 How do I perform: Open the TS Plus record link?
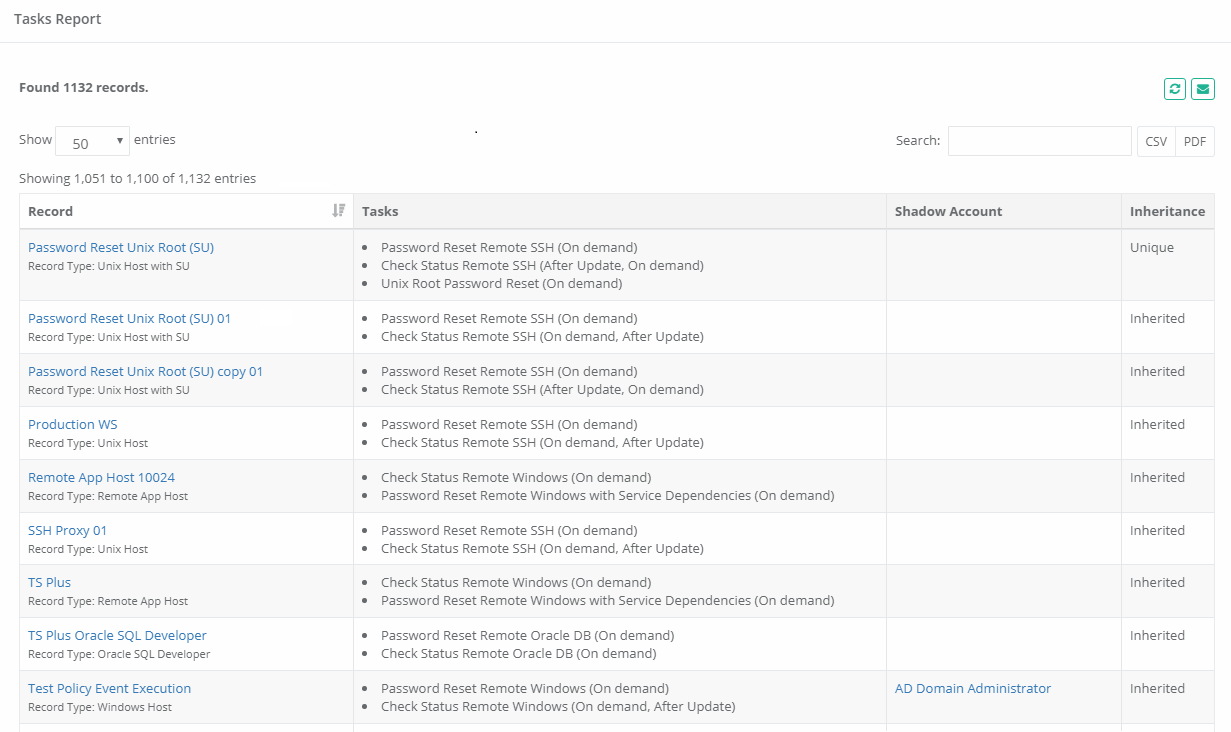coord(49,583)
